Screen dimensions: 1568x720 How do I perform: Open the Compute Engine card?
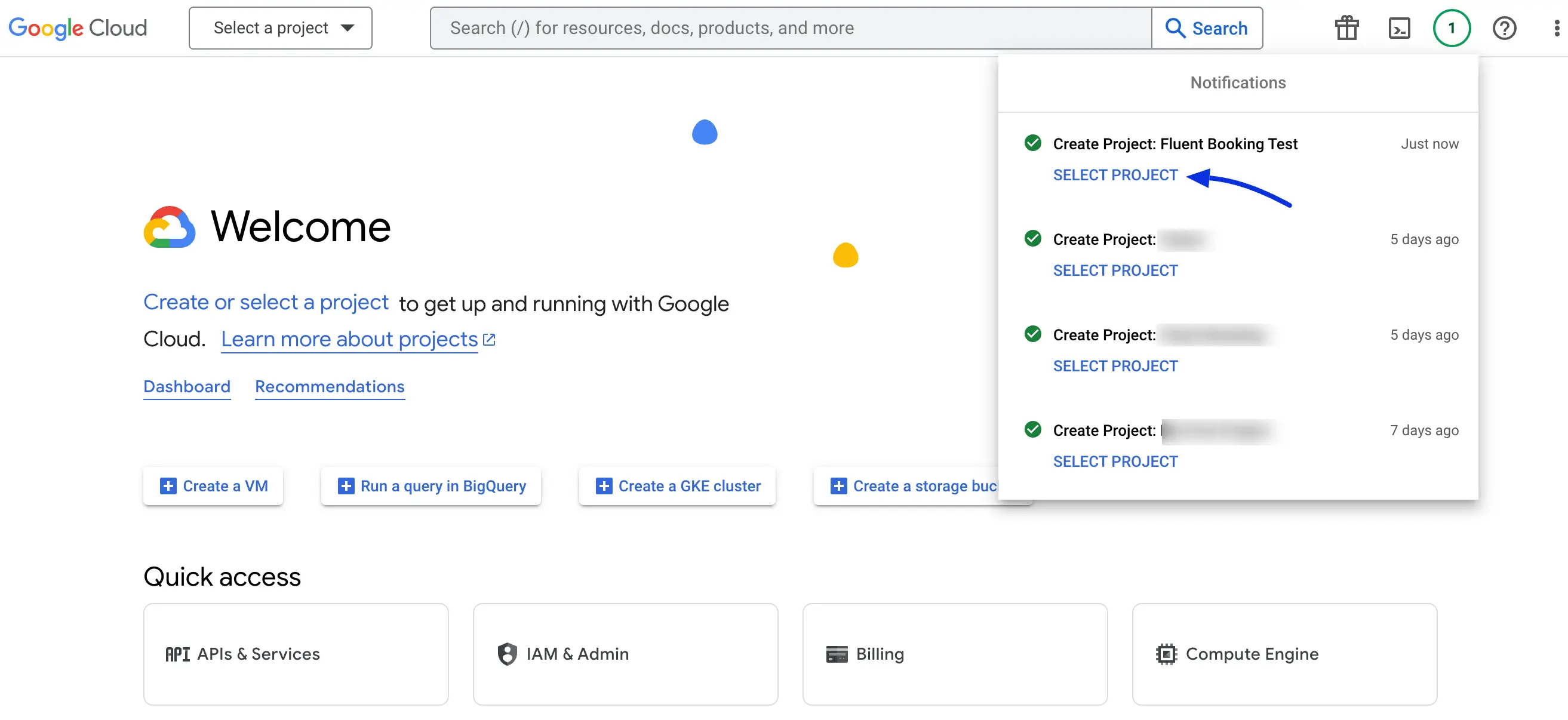(1284, 654)
